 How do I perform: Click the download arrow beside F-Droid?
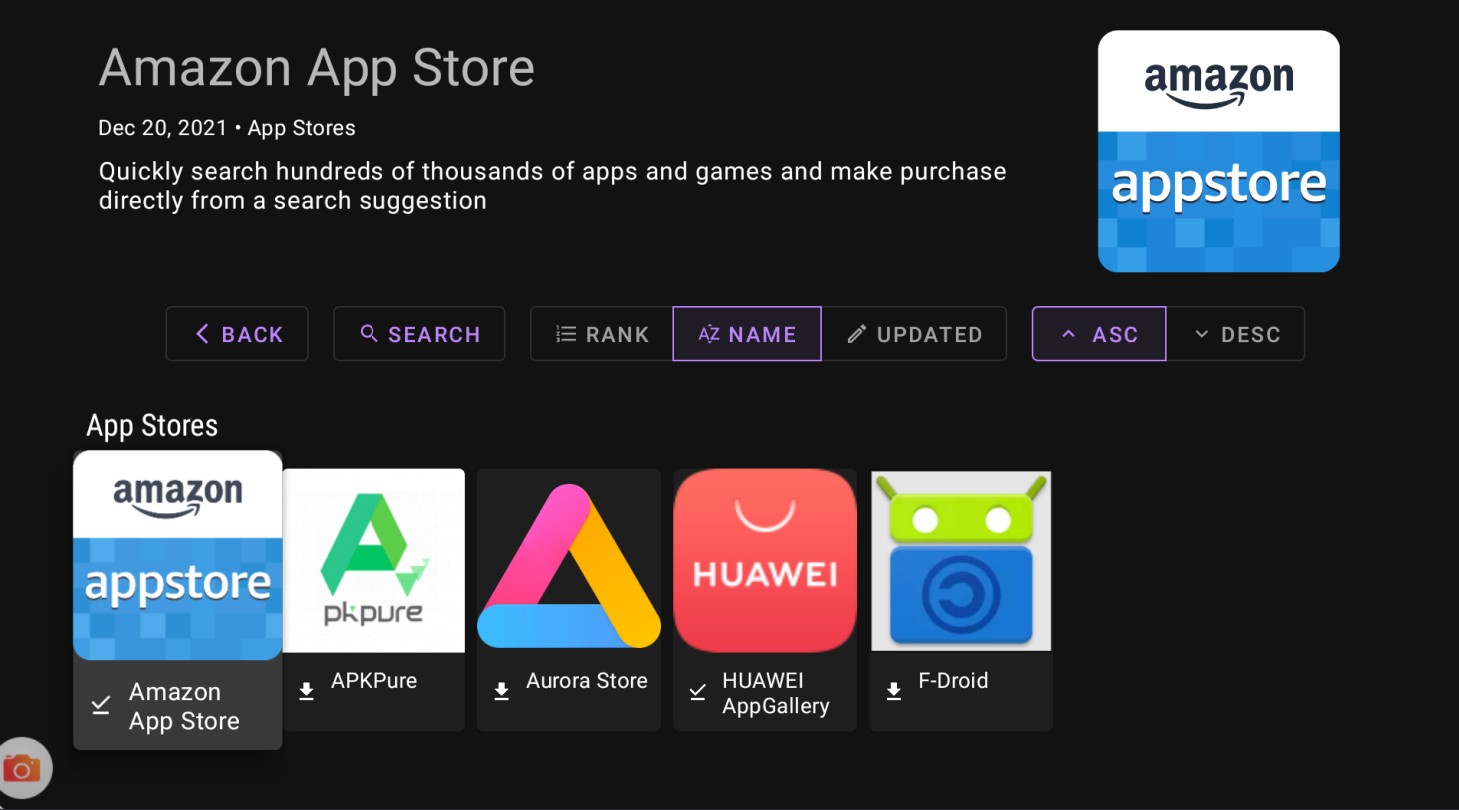[x=894, y=691]
